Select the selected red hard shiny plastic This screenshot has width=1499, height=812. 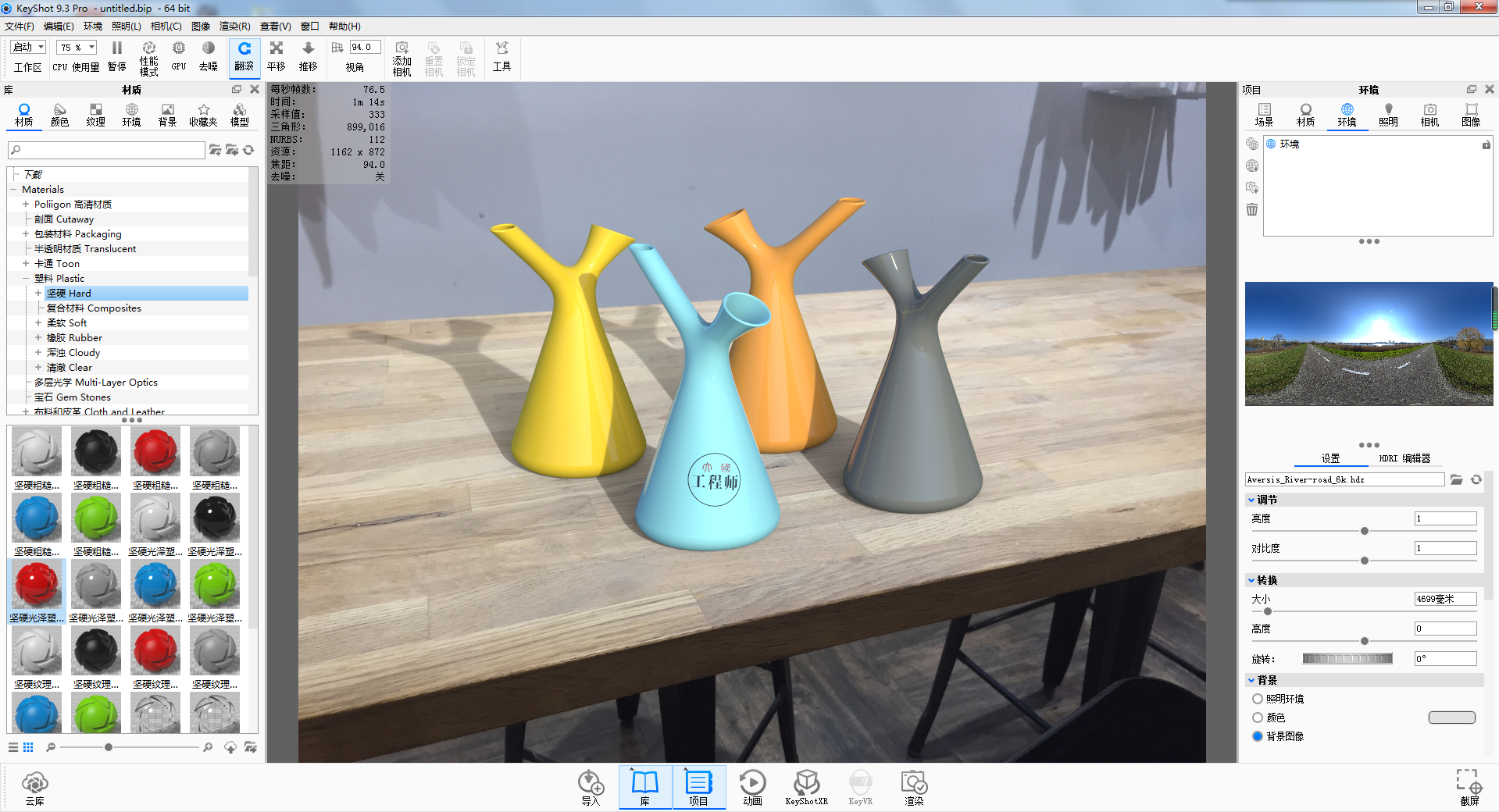[37, 591]
